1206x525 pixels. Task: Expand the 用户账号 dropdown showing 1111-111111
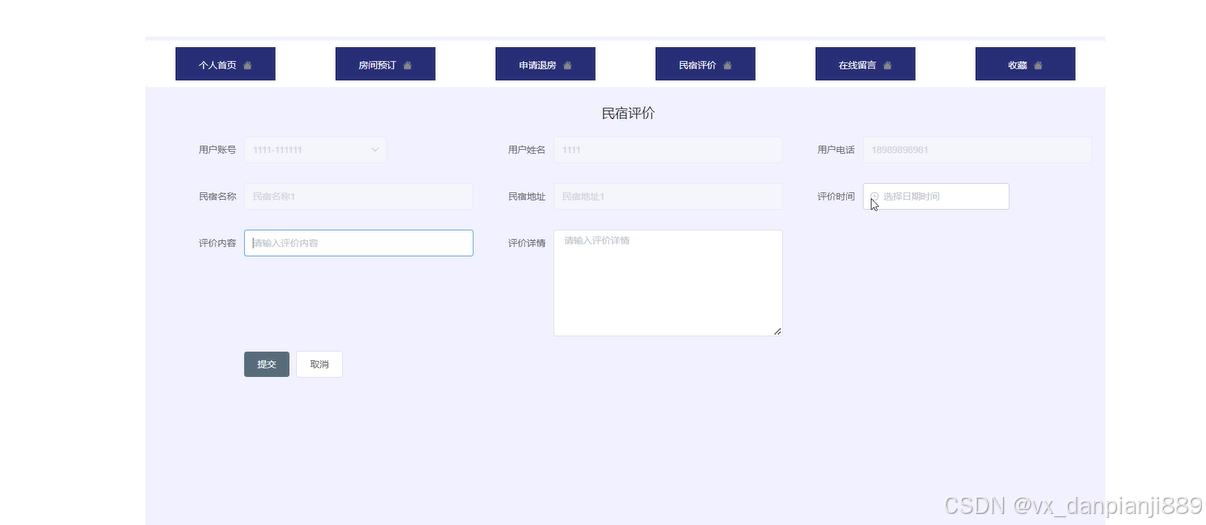[315, 150]
